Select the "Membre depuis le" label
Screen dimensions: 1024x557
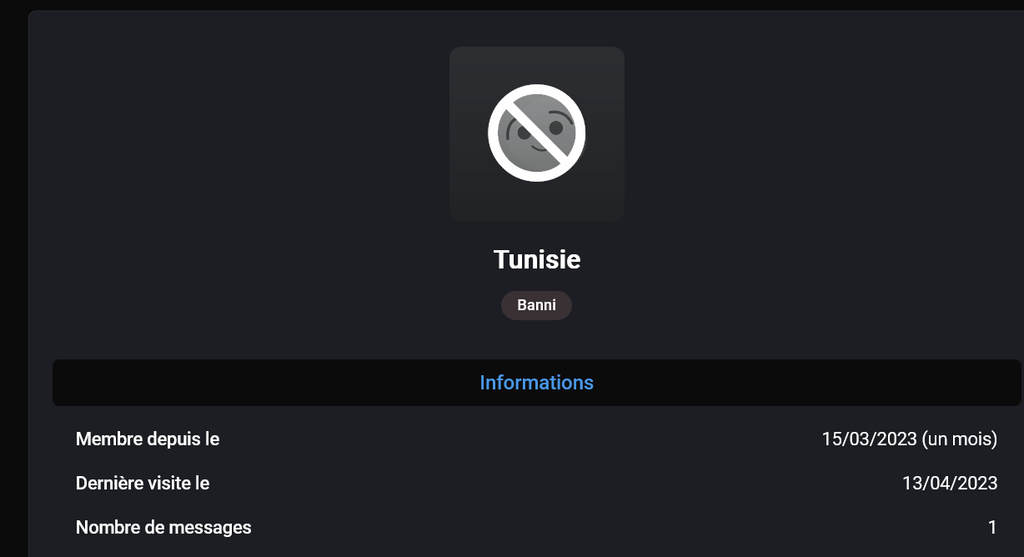coord(147,439)
